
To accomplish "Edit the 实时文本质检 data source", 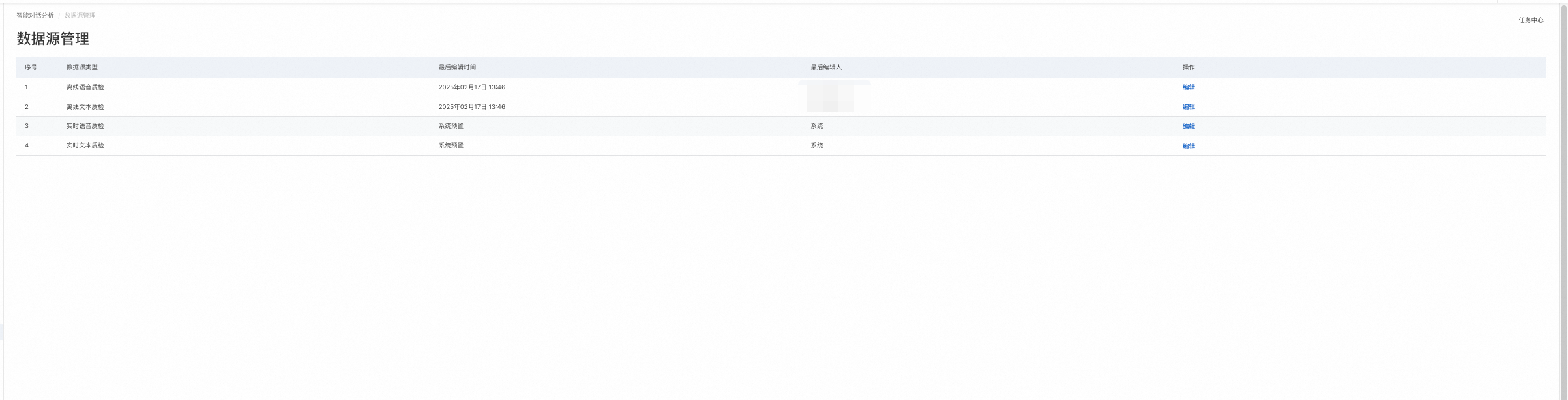I will click(1189, 146).
